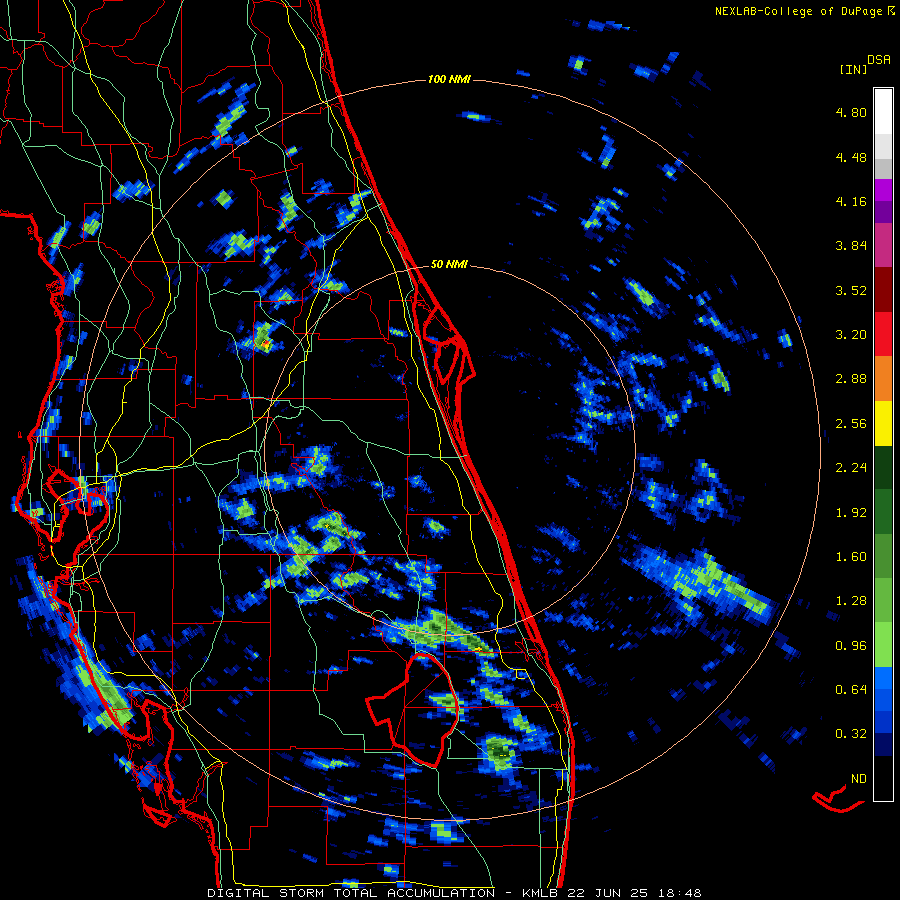Click the [IN] units label

tap(853, 69)
